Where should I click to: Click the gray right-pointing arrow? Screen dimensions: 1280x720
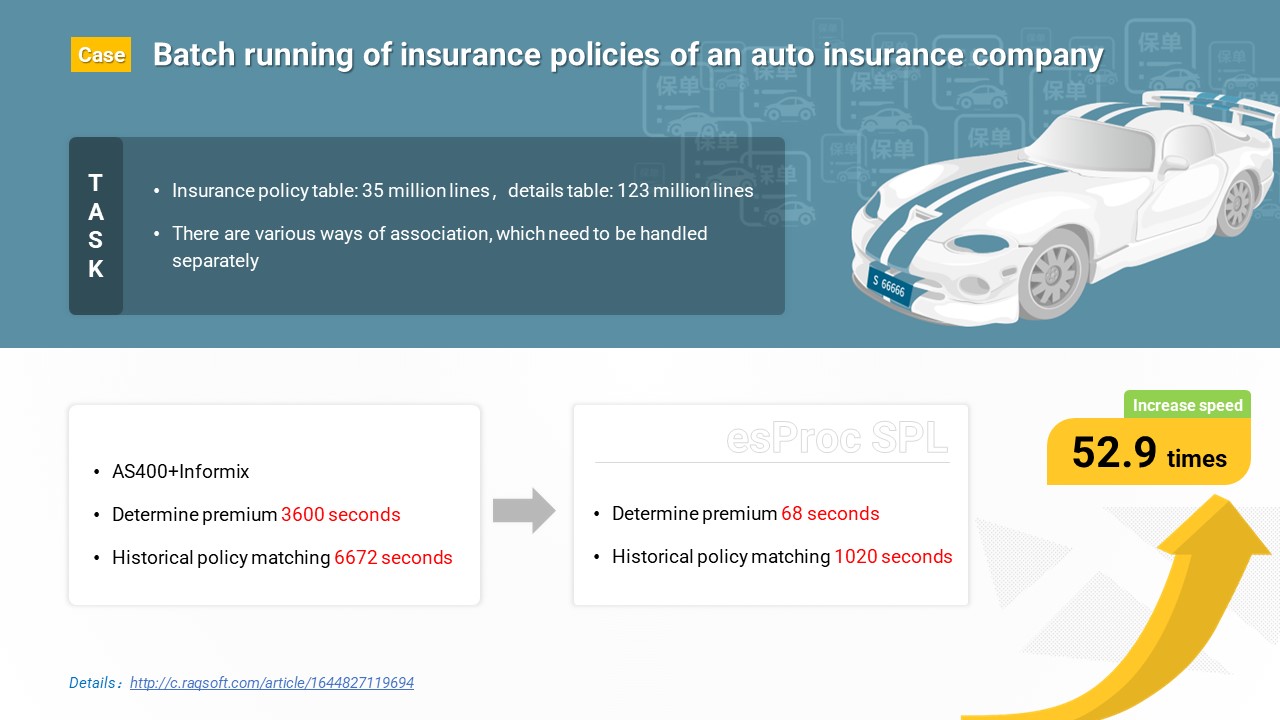pyautogui.click(x=523, y=511)
